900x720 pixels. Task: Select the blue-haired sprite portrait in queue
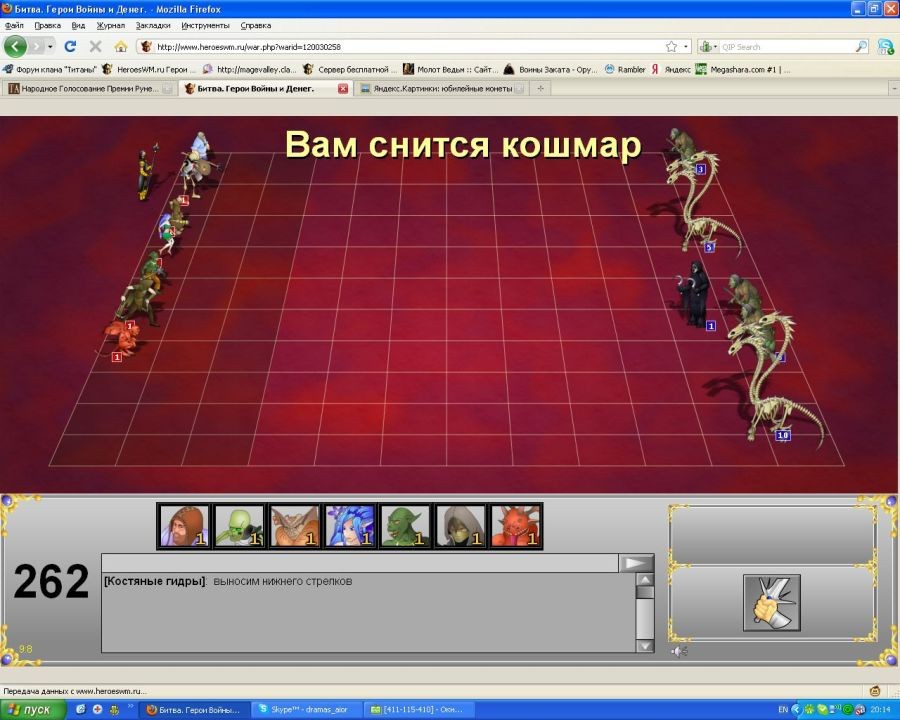point(351,526)
